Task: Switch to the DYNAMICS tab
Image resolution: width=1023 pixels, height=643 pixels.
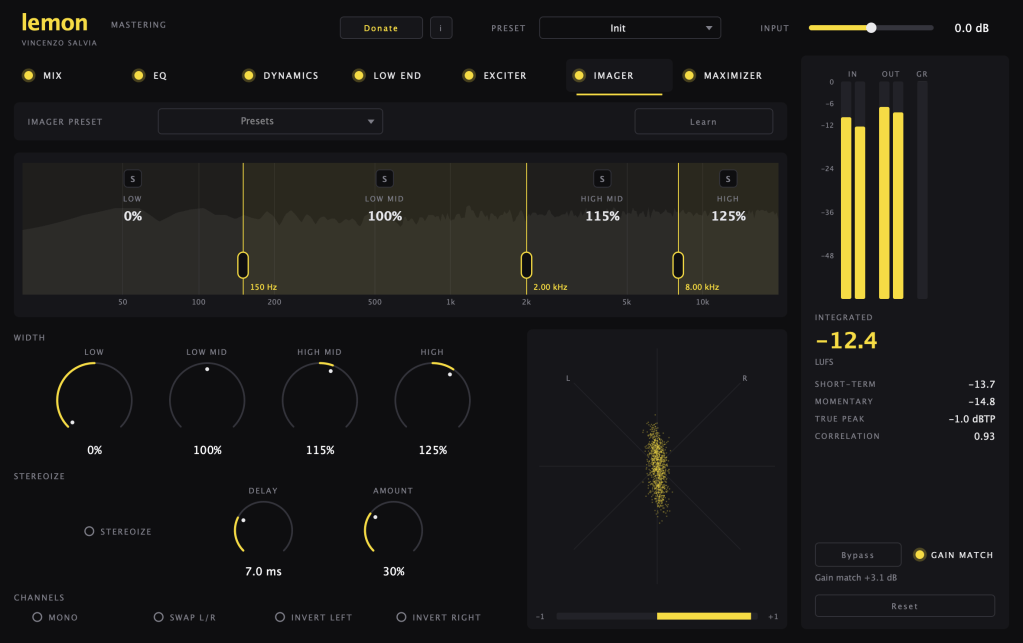Action: [291, 76]
